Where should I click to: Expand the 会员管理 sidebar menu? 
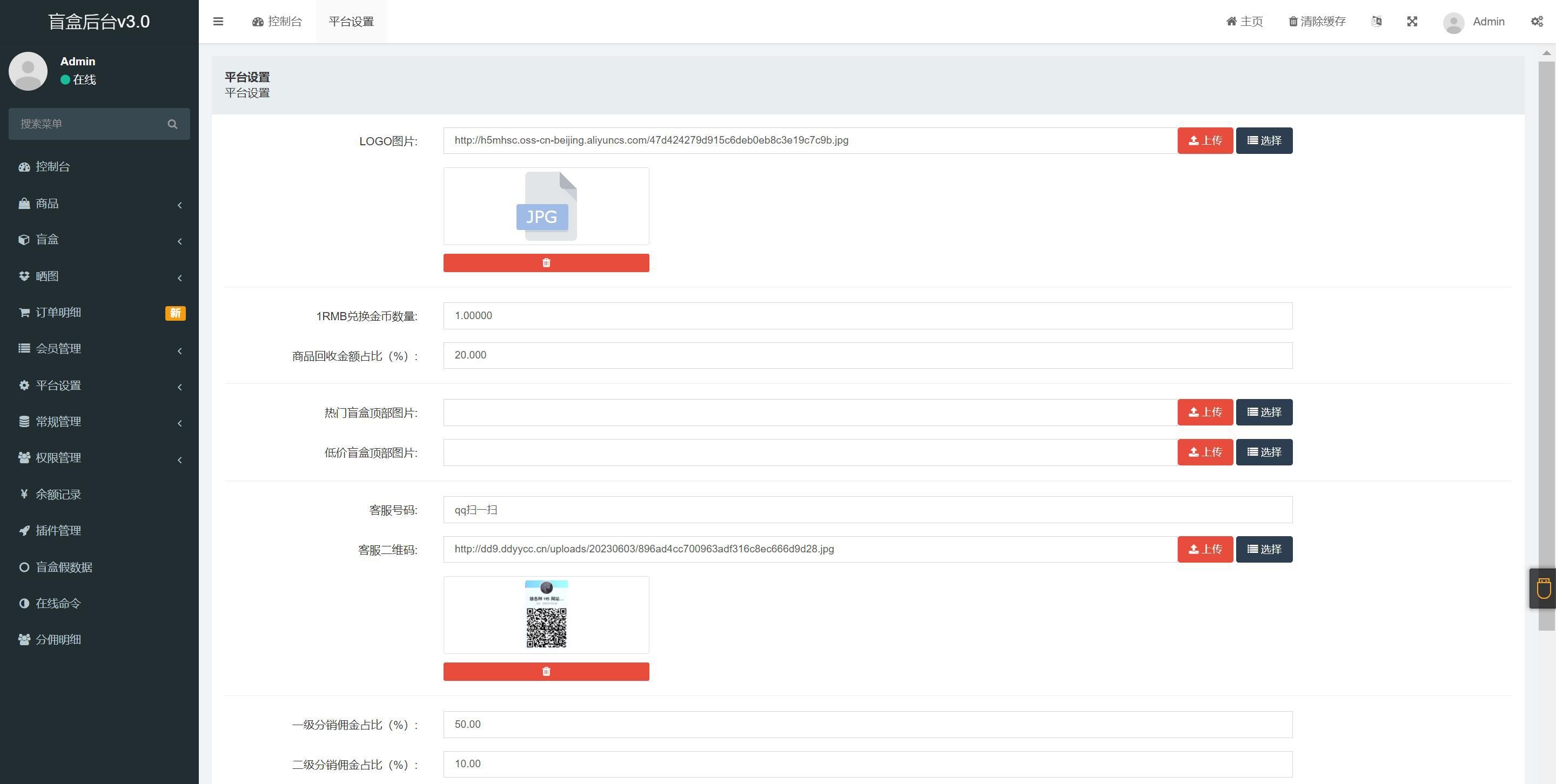tap(58, 349)
